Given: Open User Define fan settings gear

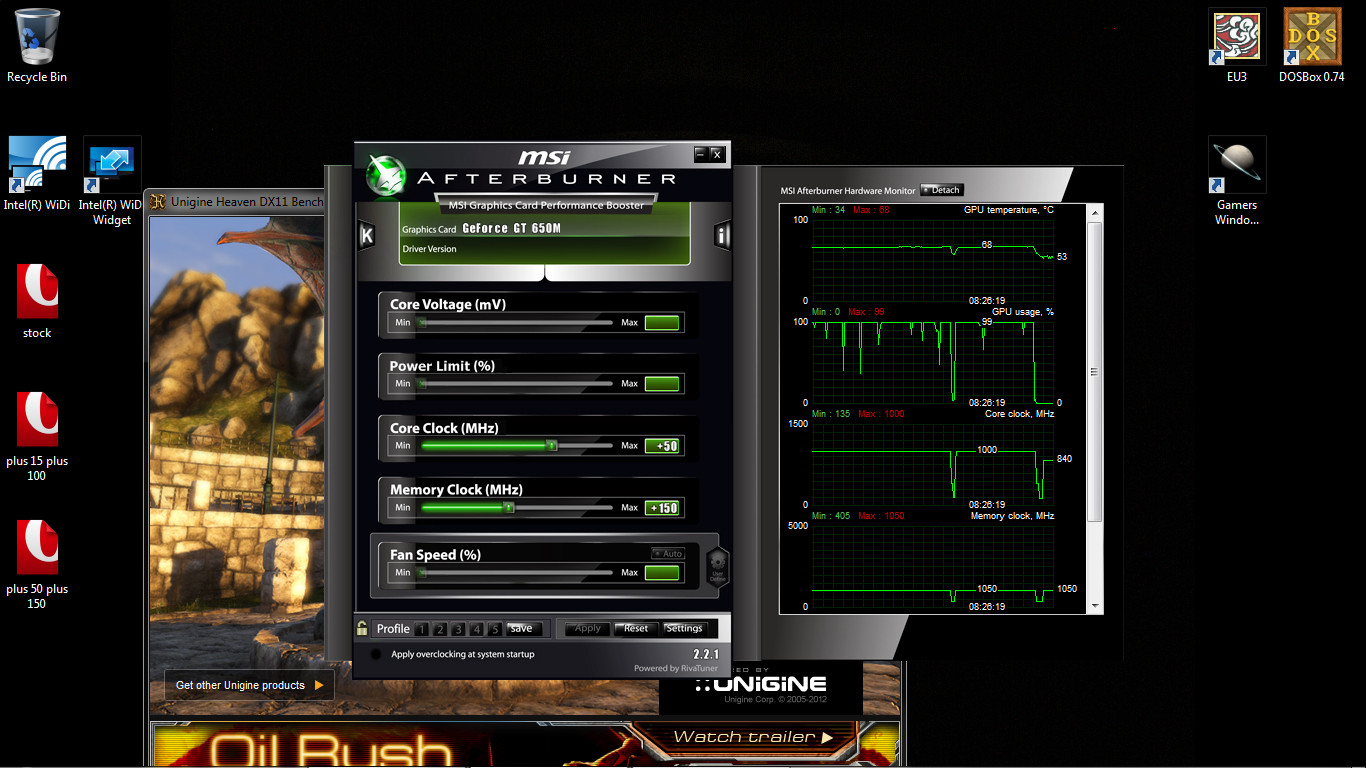Looking at the screenshot, I should (716, 566).
